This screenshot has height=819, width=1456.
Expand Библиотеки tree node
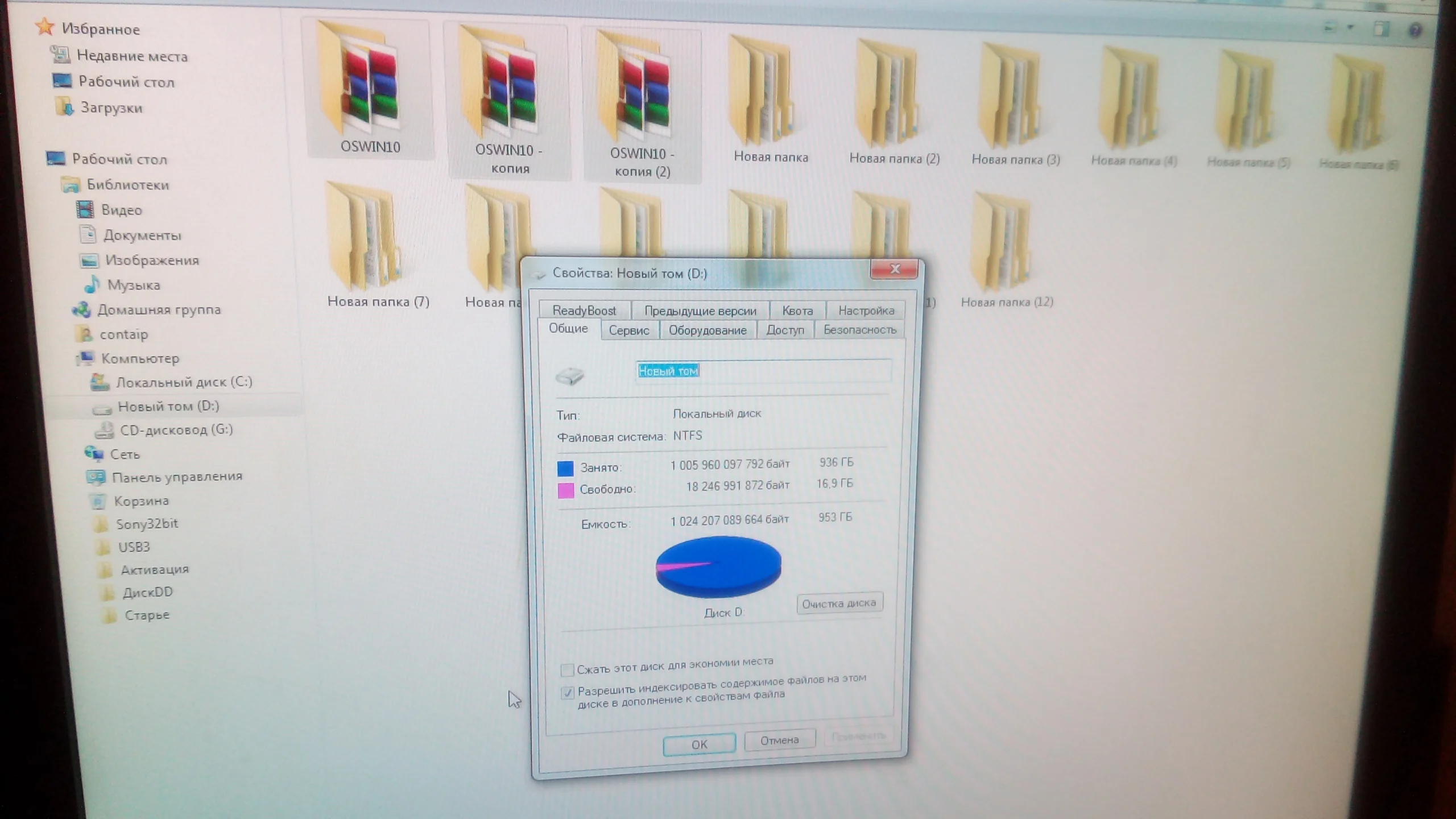point(127,185)
